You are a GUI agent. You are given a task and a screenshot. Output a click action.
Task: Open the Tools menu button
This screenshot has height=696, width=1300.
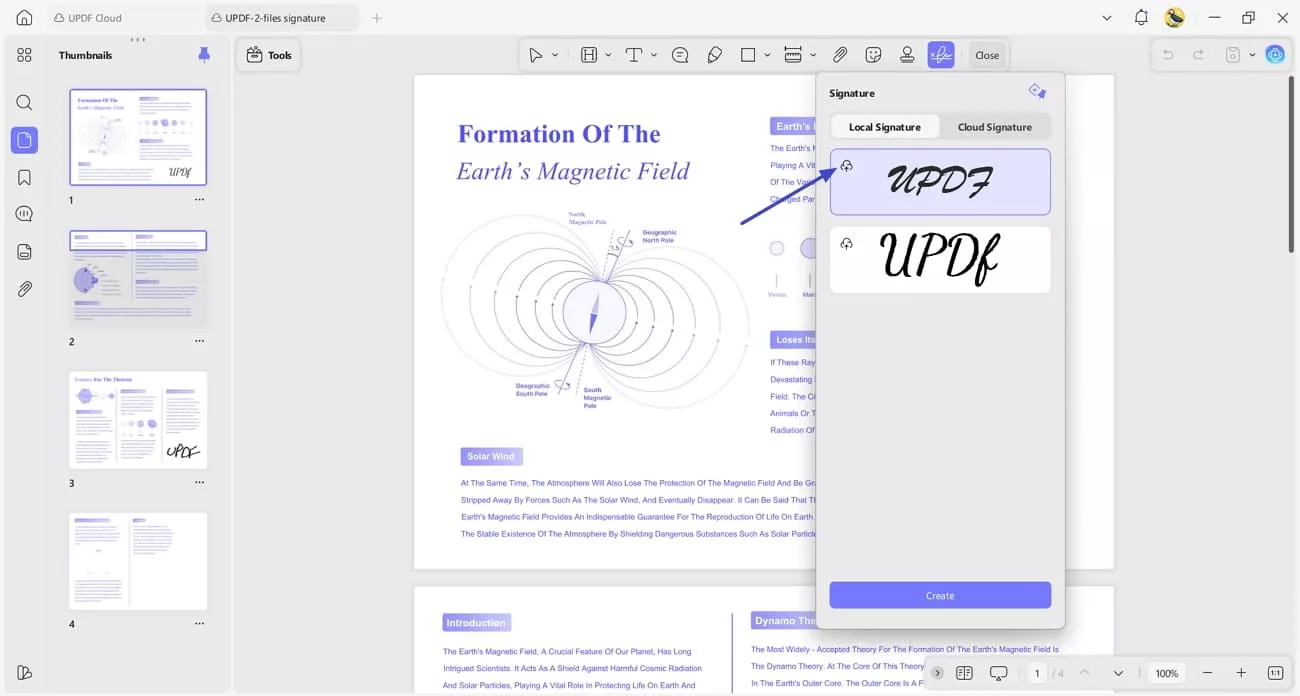tap(268, 55)
